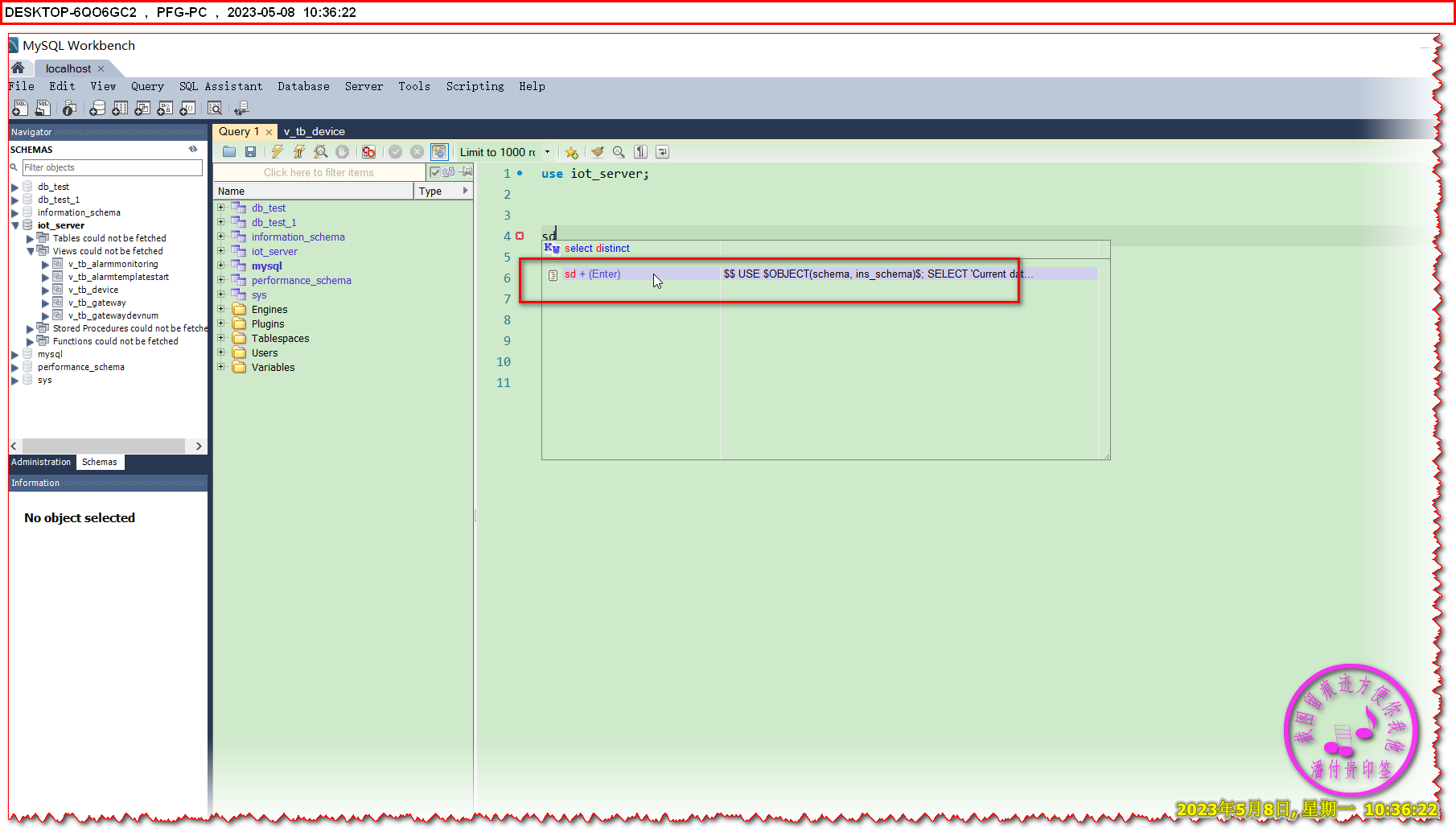The image size is (1456, 836).
Task: Toggle pin icon in filter bar
Action: pyautogui.click(x=466, y=172)
